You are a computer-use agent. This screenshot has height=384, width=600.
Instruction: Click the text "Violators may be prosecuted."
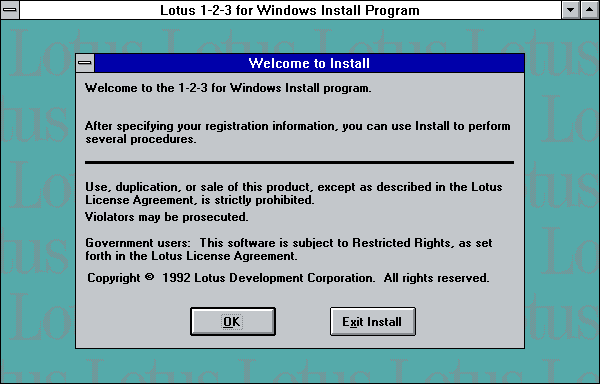166,217
